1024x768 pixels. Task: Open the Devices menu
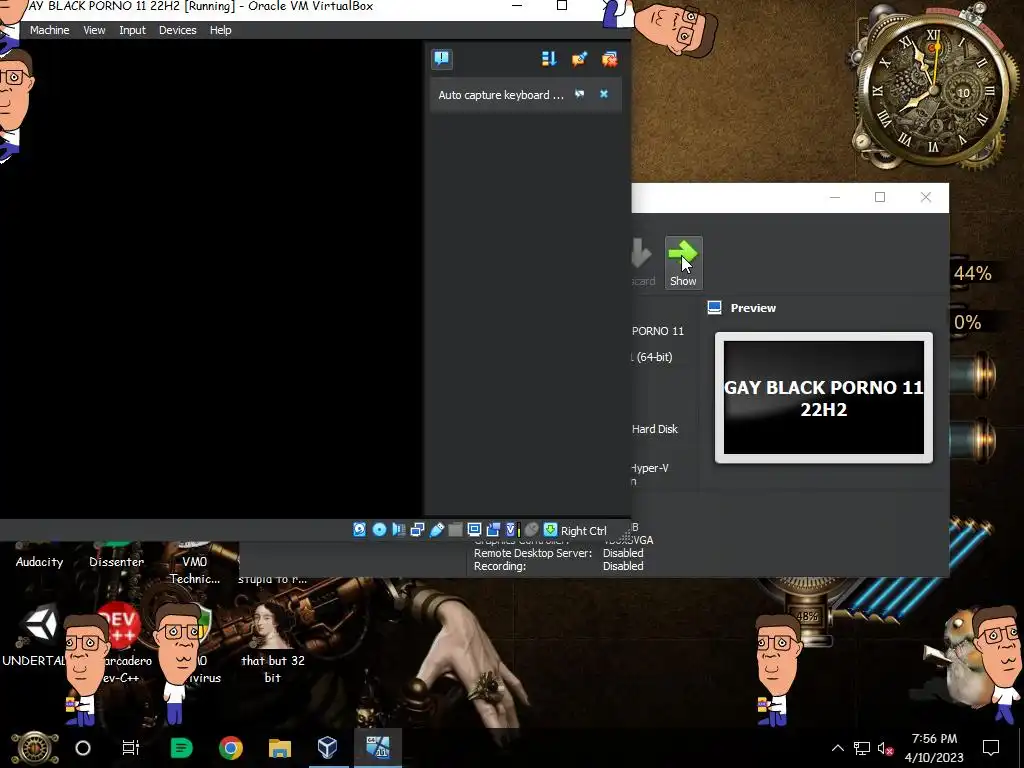(x=178, y=30)
